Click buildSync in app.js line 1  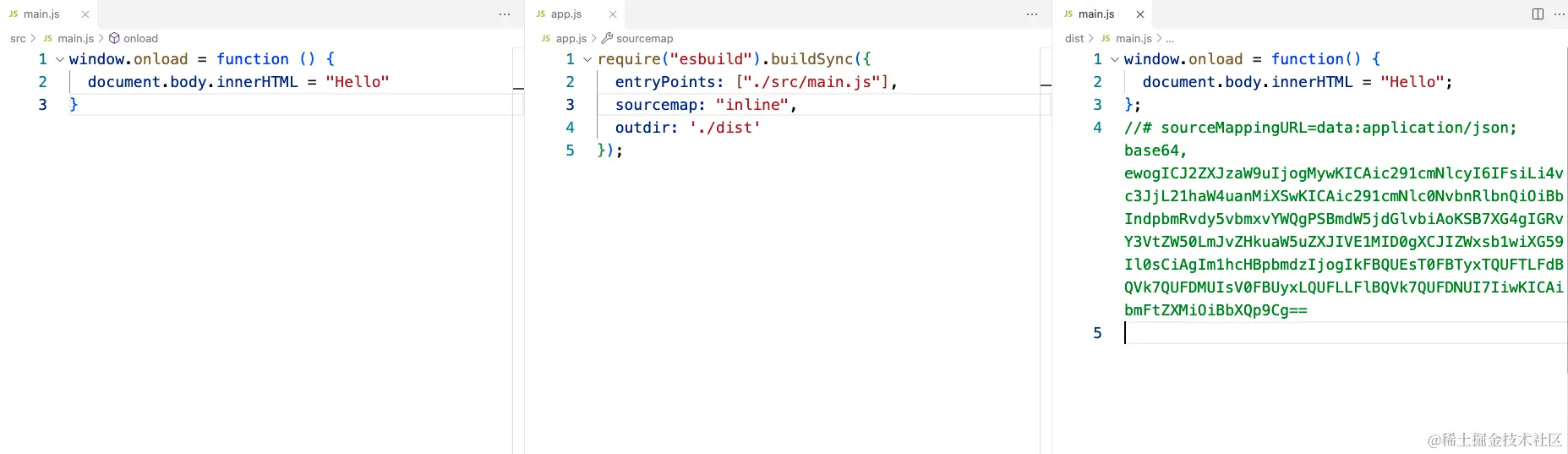[811, 59]
